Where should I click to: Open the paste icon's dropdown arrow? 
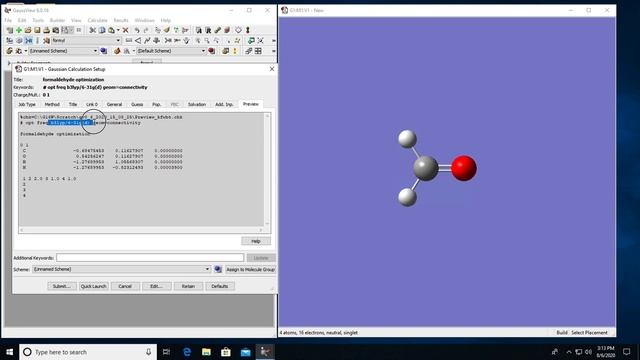(x=118, y=30)
